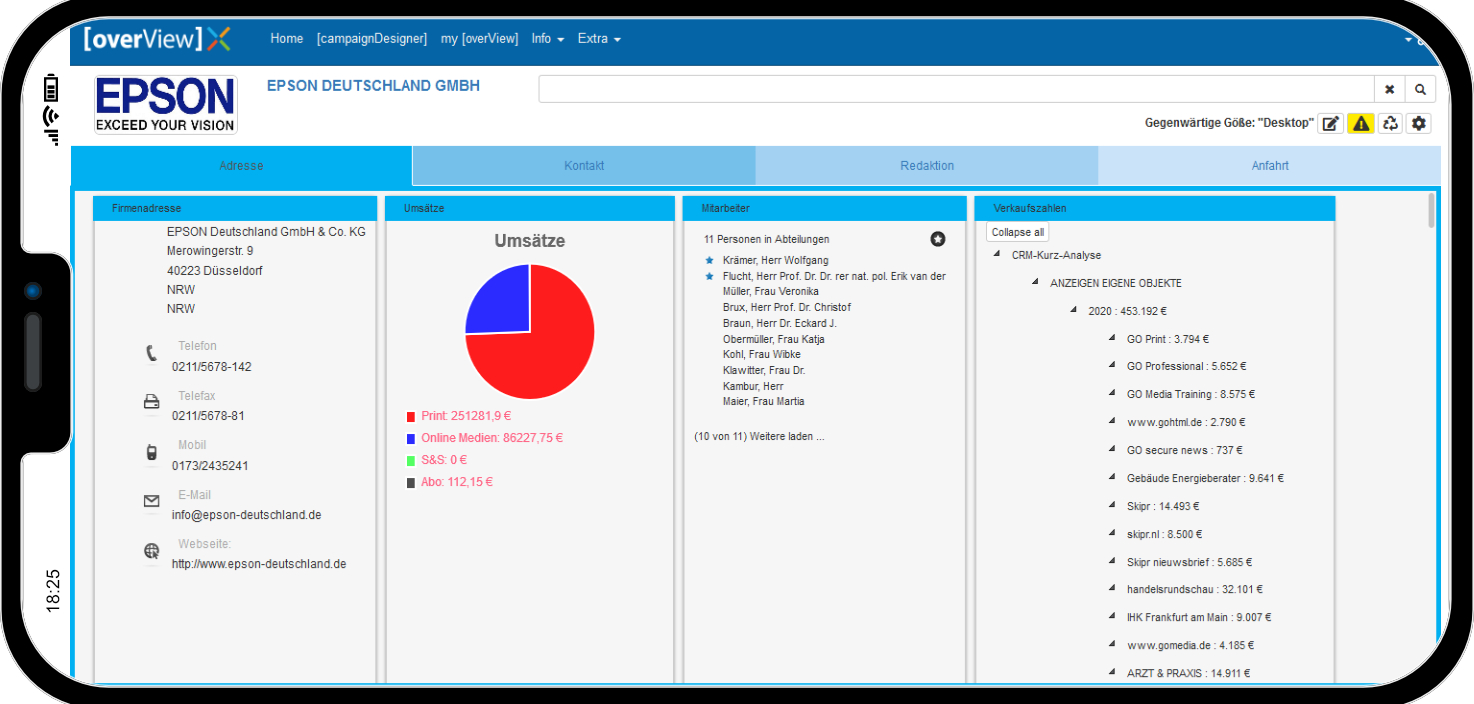Collapse the 2020 : 453.192 € node

[x=1074, y=311]
